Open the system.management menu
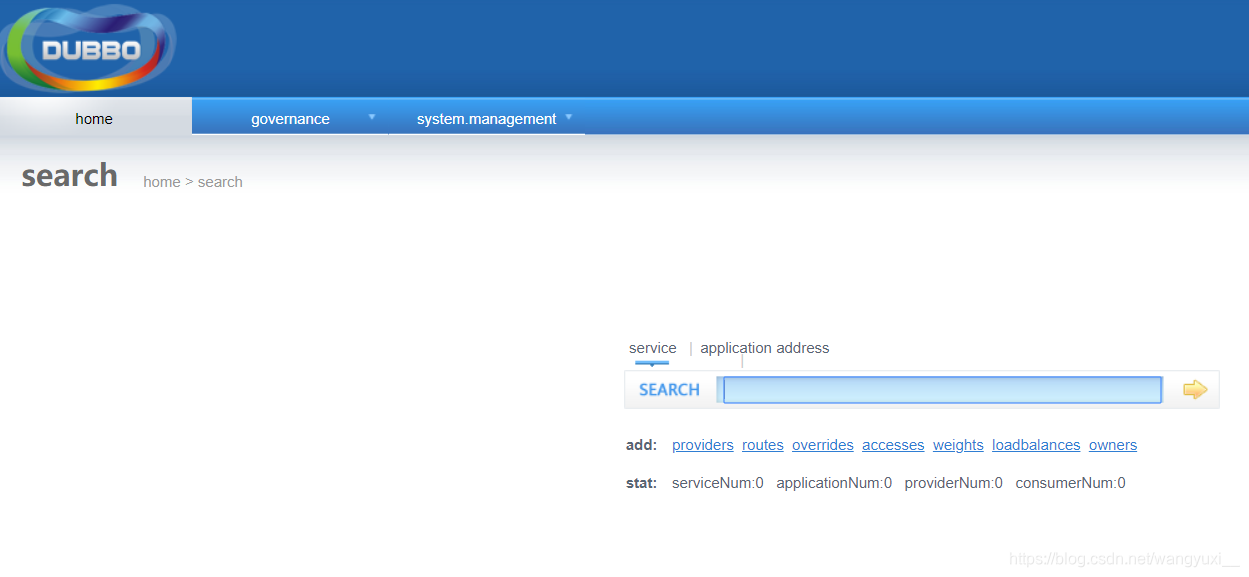This screenshot has width=1249, height=577. click(486, 118)
